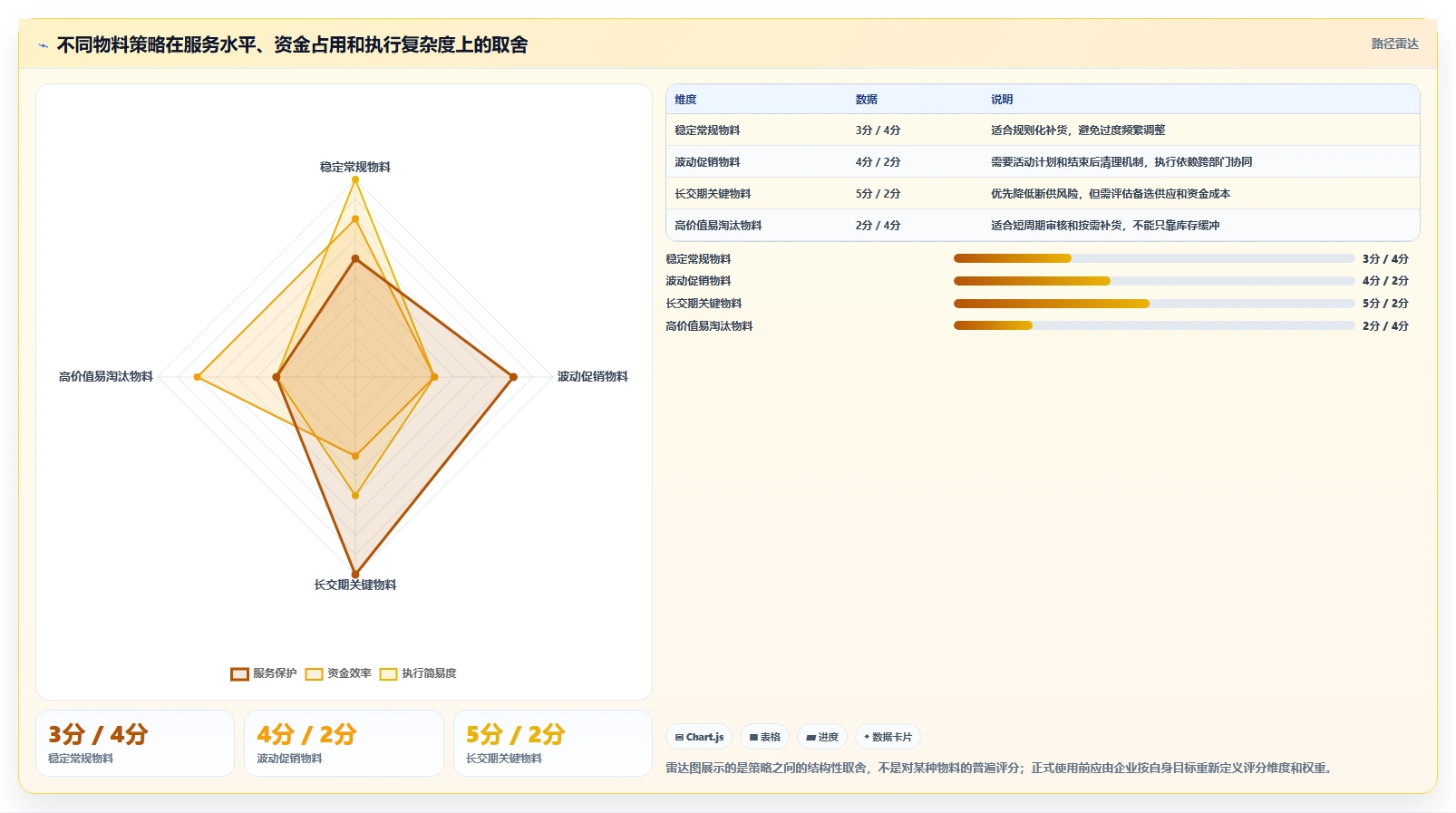The image size is (1456, 813).
Task: Click table value 2分 / 4分 for 高价值易淘汰物料
Action: coord(878,226)
